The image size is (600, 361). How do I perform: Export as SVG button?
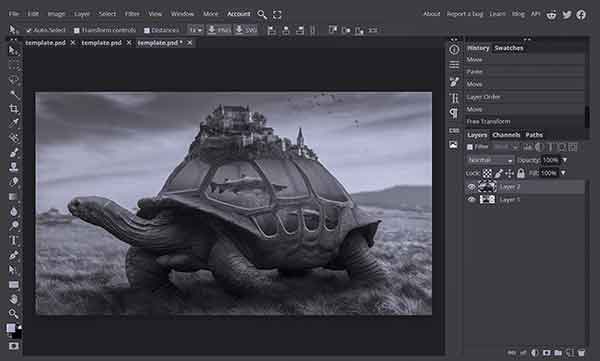click(x=246, y=30)
